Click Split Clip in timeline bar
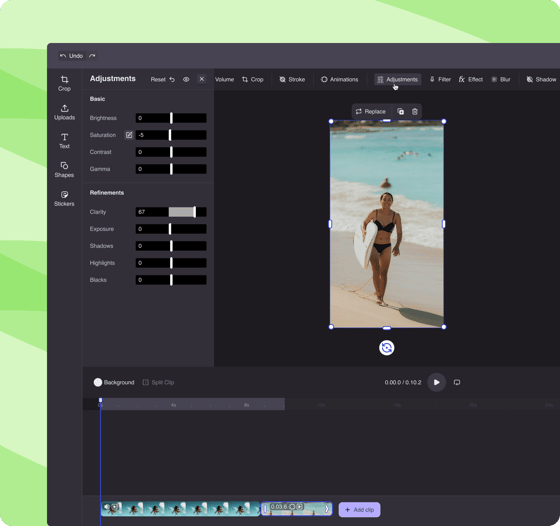The height and width of the screenshot is (526, 560). 158,382
